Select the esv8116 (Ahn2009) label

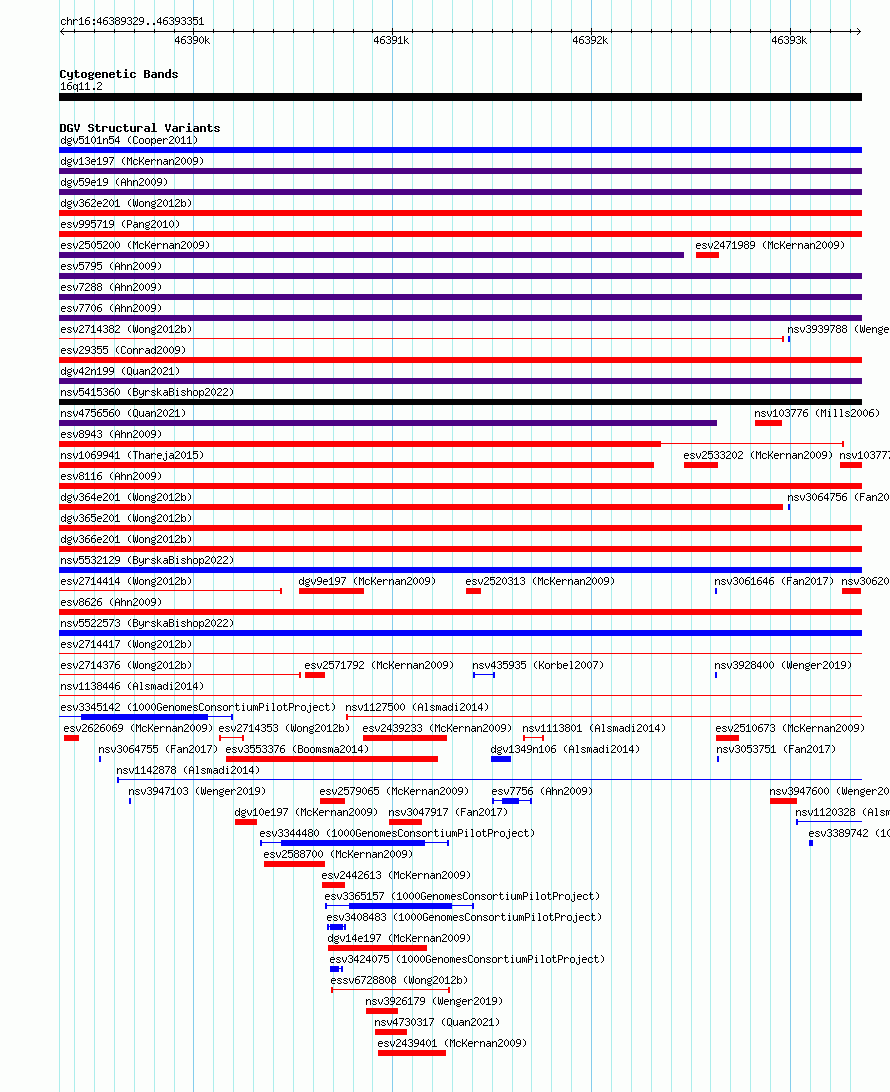pyautogui.click(x=111, y=476)
